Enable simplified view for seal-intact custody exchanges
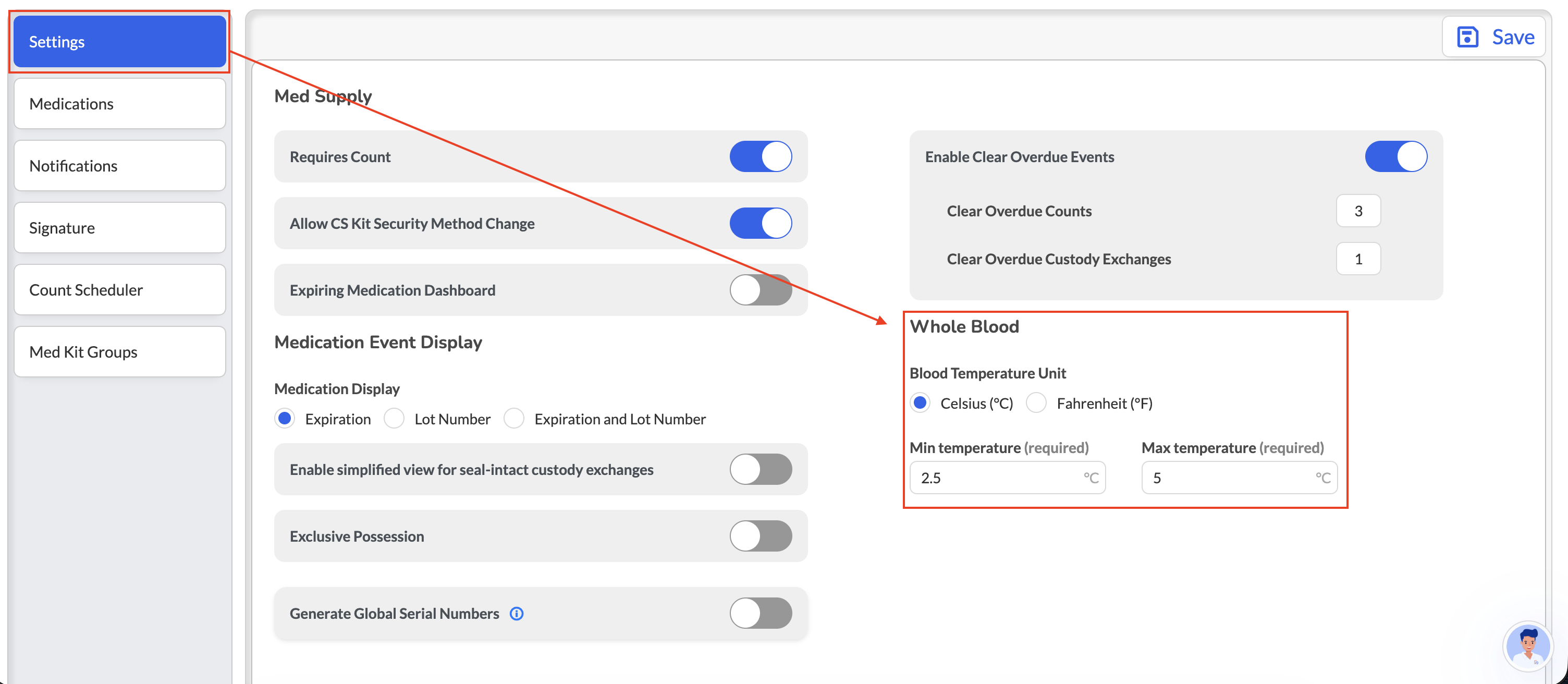Viewport: 1568px width, 684px height. coord(760,469)
